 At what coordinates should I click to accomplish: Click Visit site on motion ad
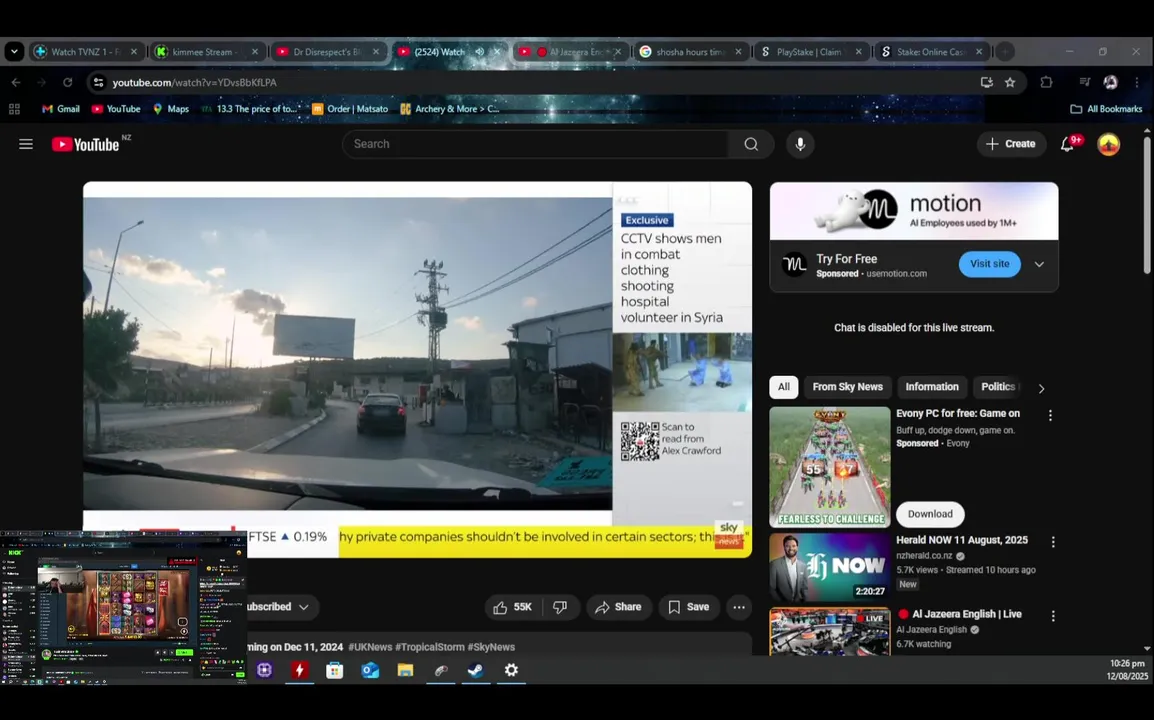pos(989,264)
